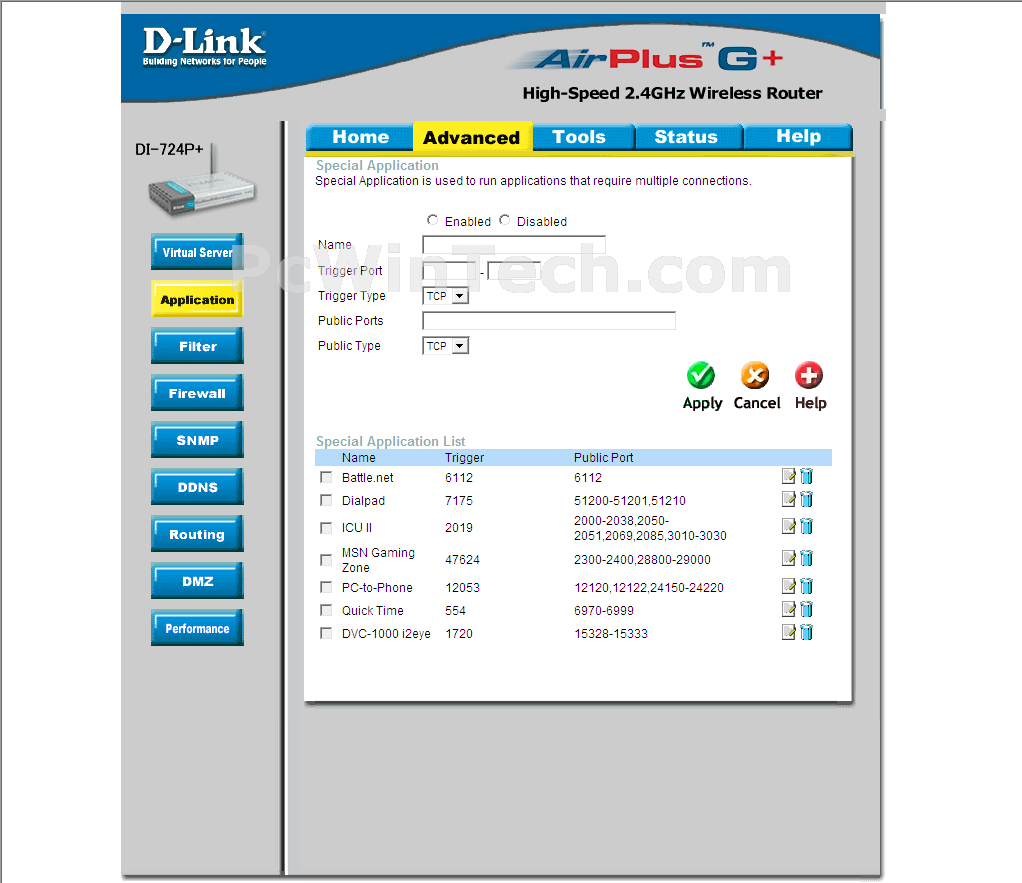The height and width of the screenshot is (883, 1022).
Task: Click the second Trigger Port field
Action: [x=514, y=270]
